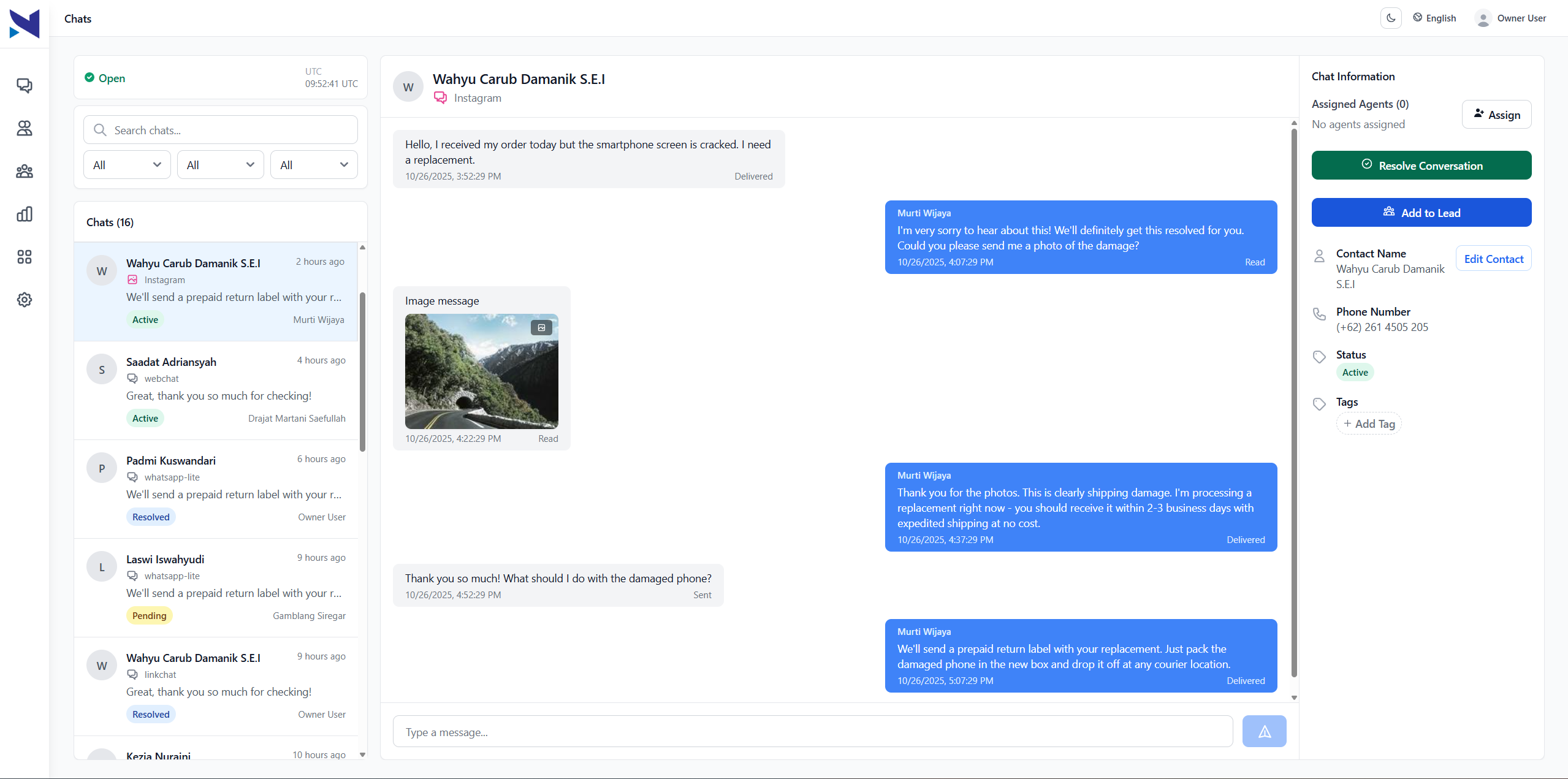Click the Edit Contact button
1568x779 pixels.
pos(1493,259)
